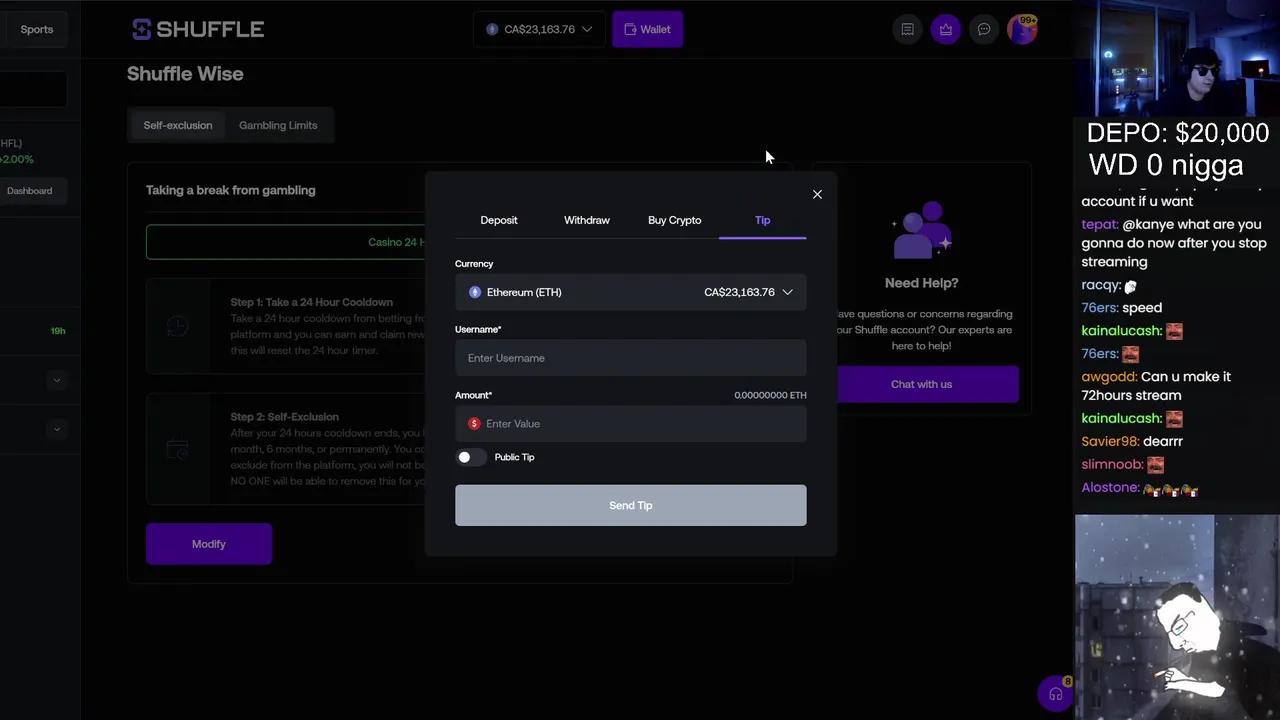Switch to the Buy Crypto tab
1280x720 pixels.
click(675, 220)
